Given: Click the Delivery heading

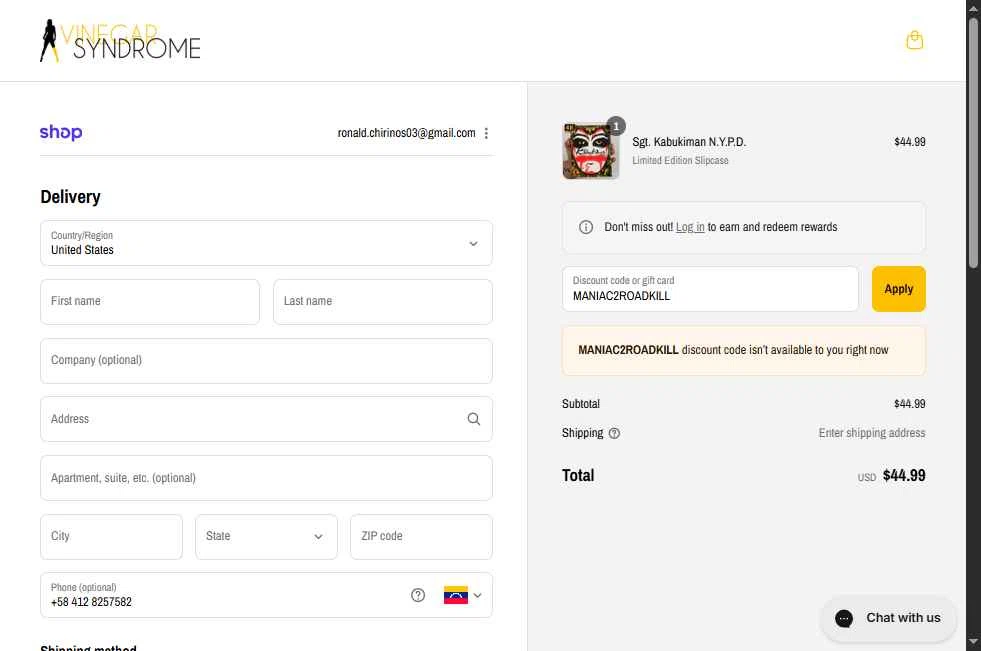Looking at the screenshot, I should [70, 197].
